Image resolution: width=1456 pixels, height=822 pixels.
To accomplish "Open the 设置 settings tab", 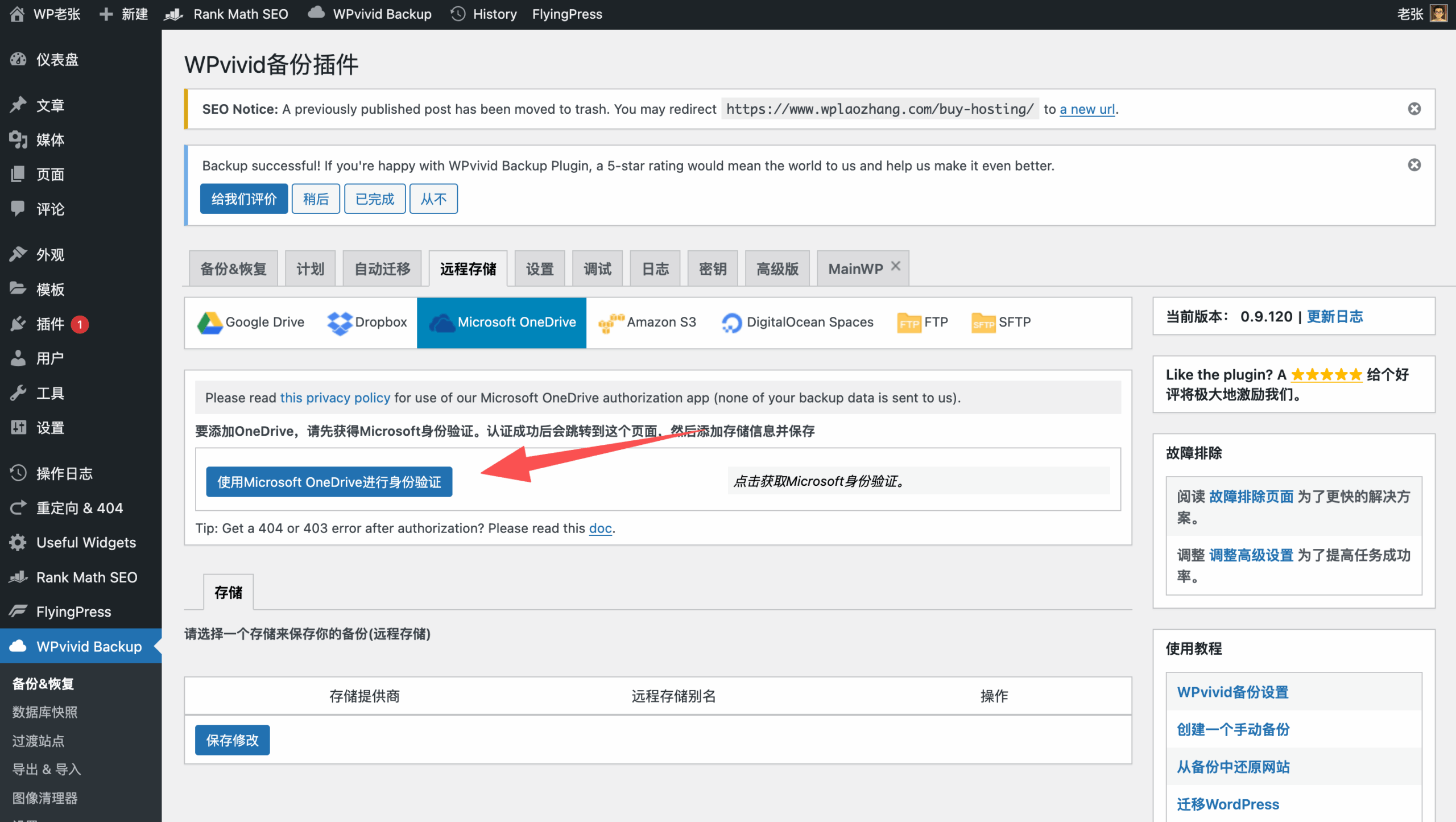I will [539, 269].
